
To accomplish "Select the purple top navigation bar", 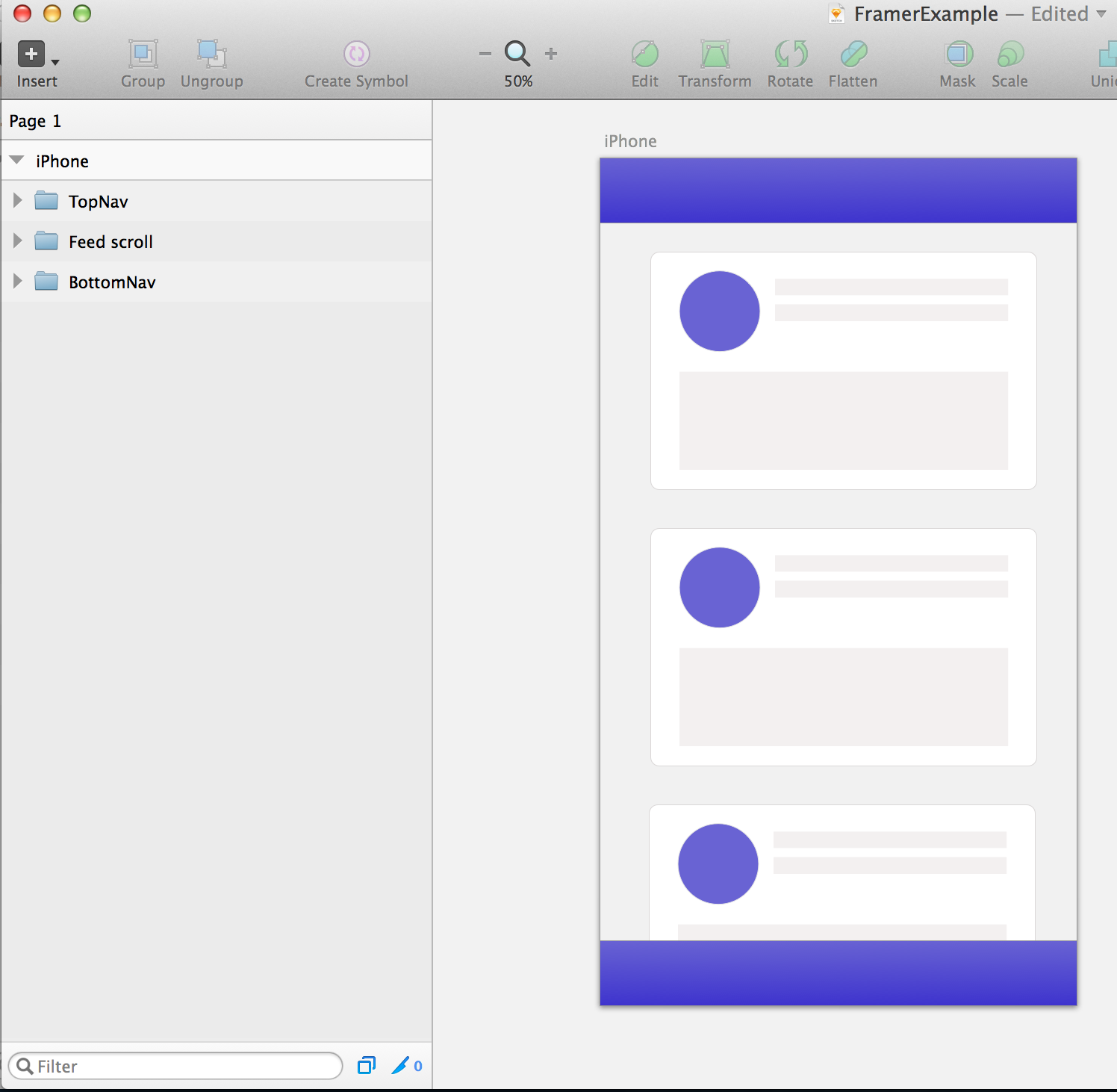I will pos(838,190).
